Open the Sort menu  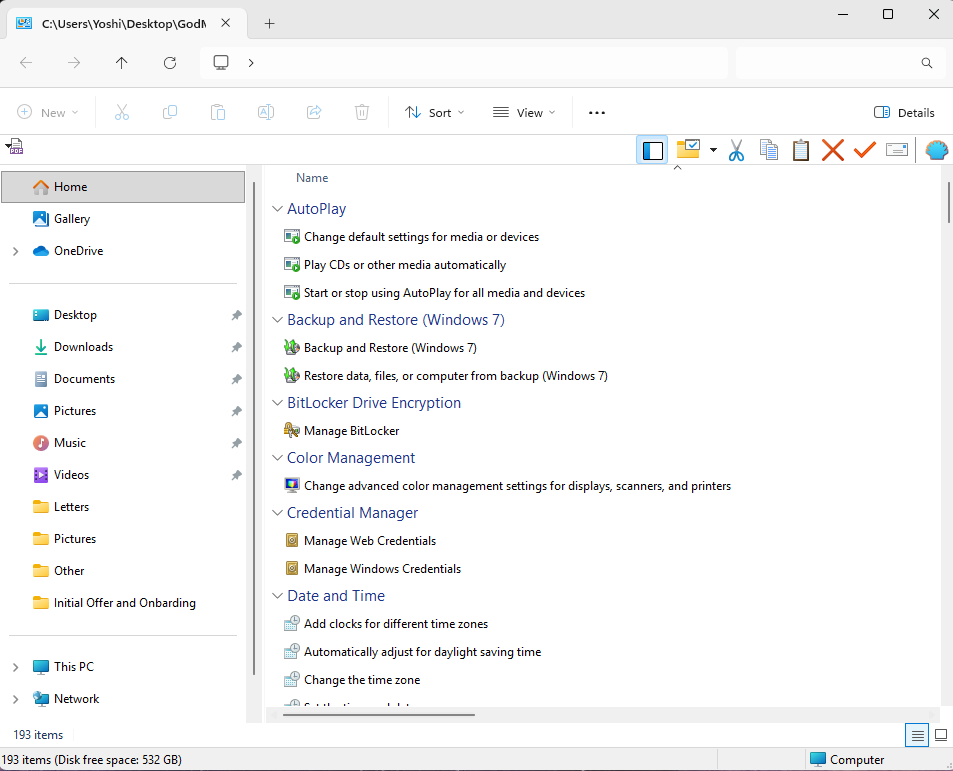pyautogui.click(x=435, y=113)
